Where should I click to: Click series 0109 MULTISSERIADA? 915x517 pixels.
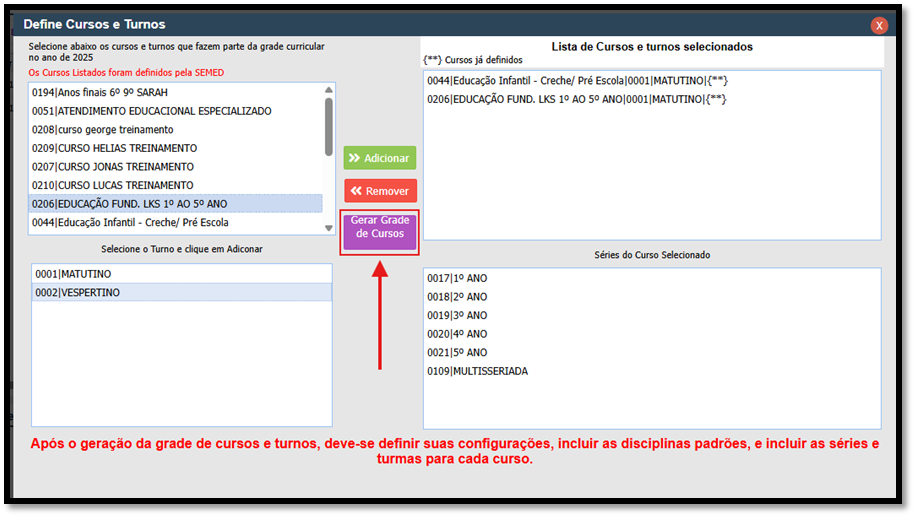pyautogui.click(x=477, y=371)
